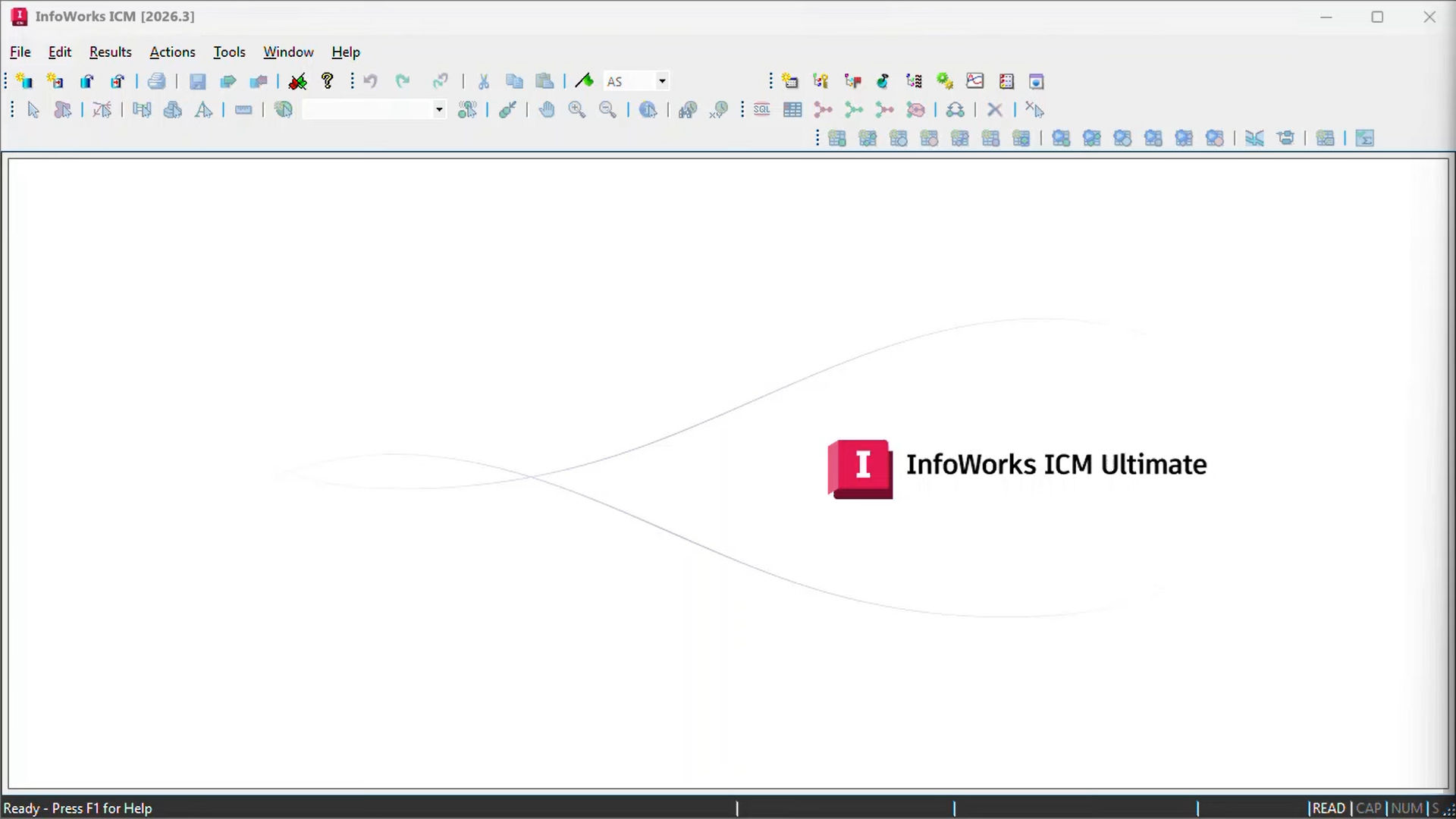Click the Print toolbar icon

pos(157,81)
